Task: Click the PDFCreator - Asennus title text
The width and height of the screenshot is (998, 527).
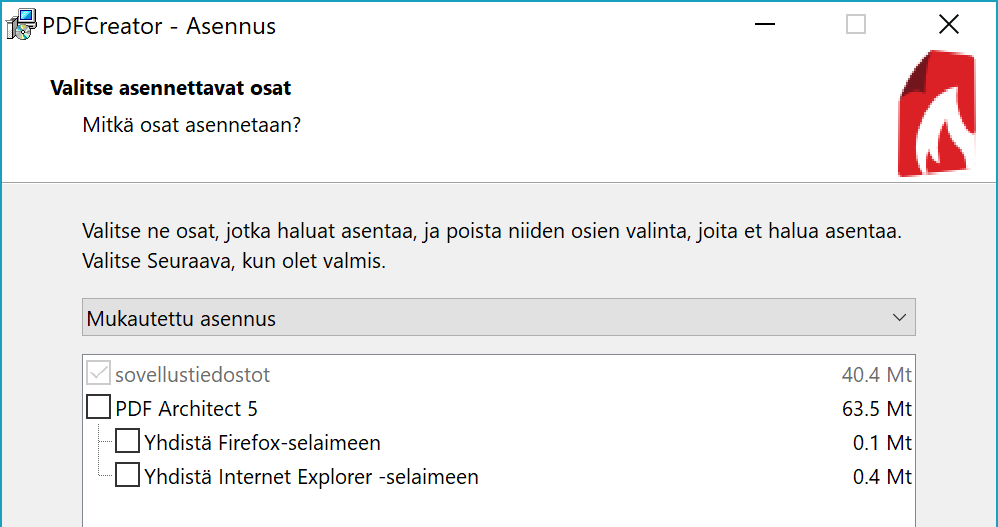Action: pos(159,26)
